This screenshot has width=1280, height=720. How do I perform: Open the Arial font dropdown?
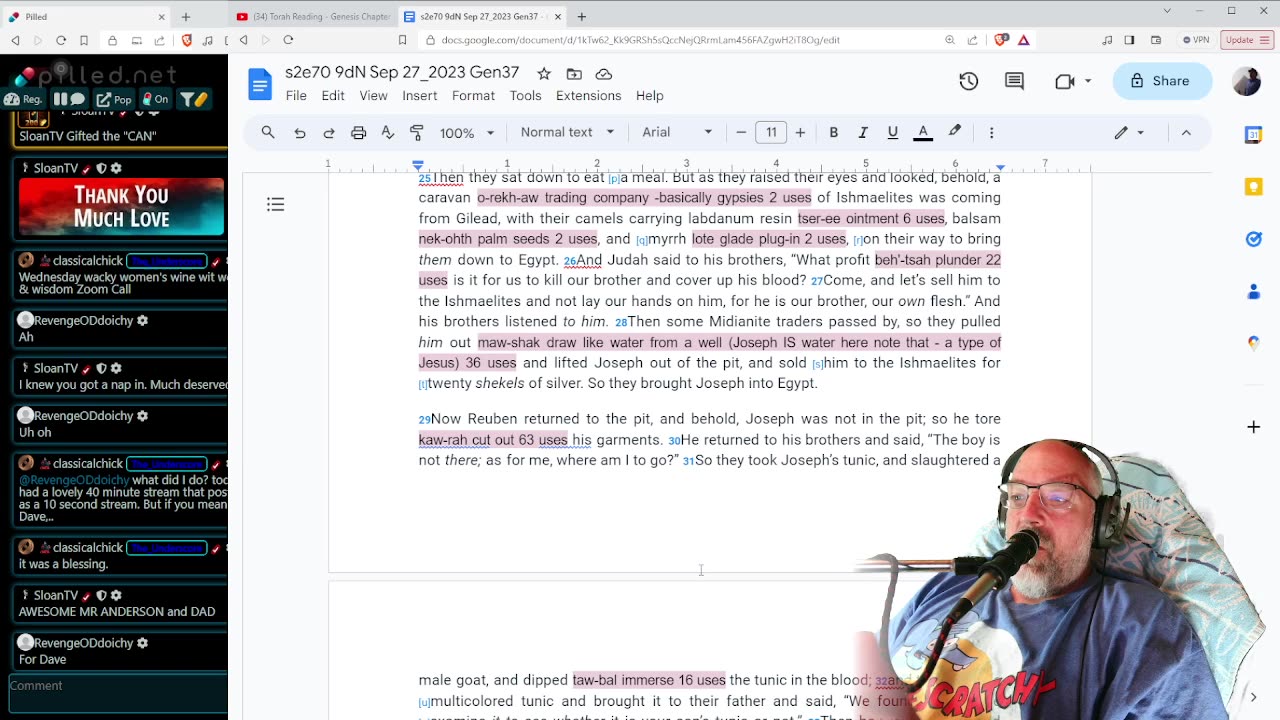point(677,132)
